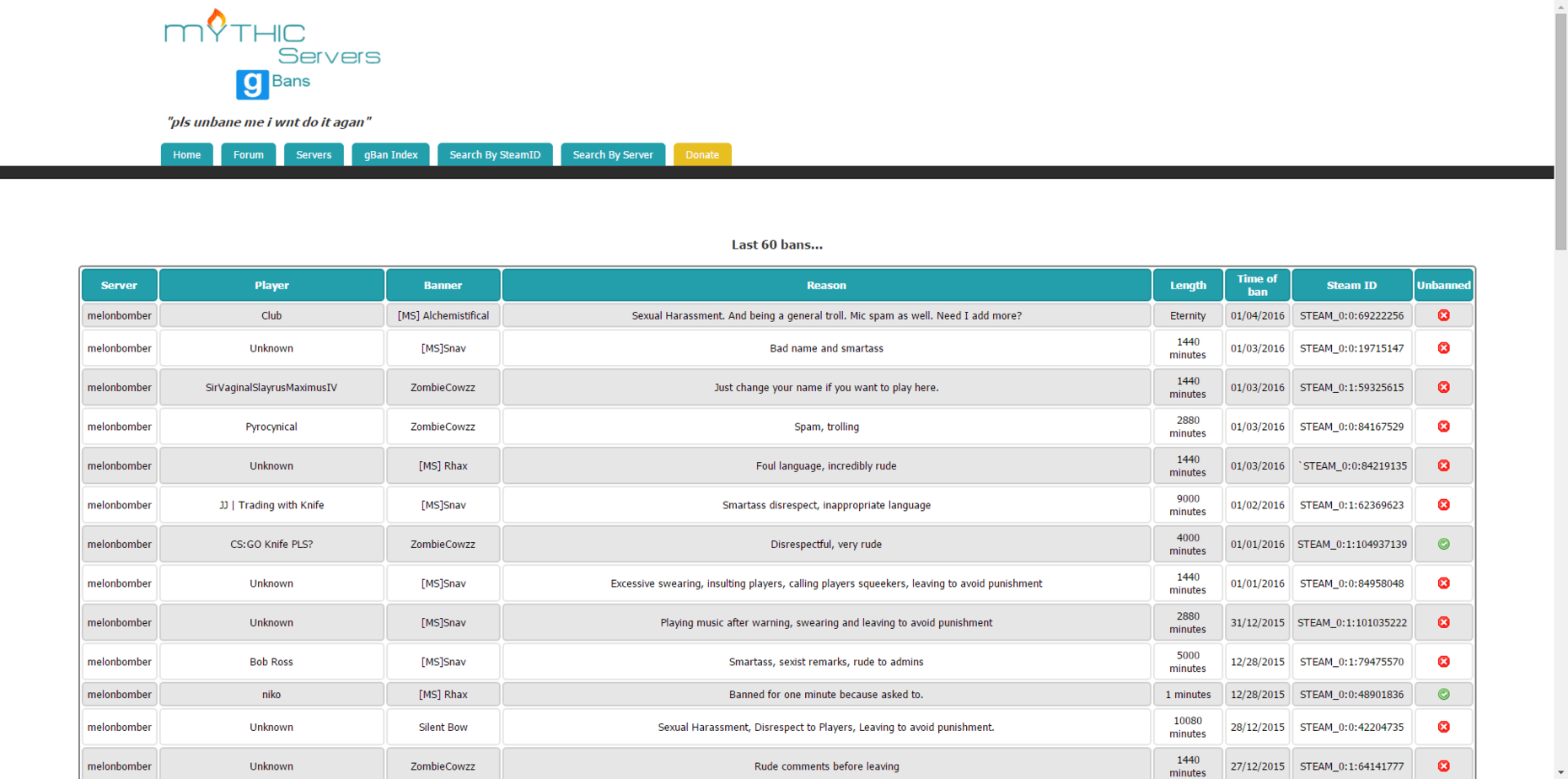This screenshot has width=1568, height=779.
Task: Click the red X icon in the SirVaginalSlayrusMaximusIV row
Action: 1443,388
